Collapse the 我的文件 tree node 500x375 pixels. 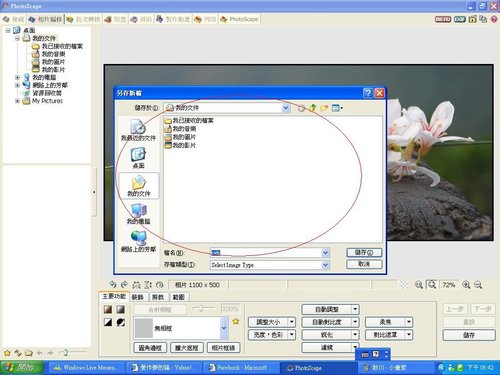pos(17,38)
